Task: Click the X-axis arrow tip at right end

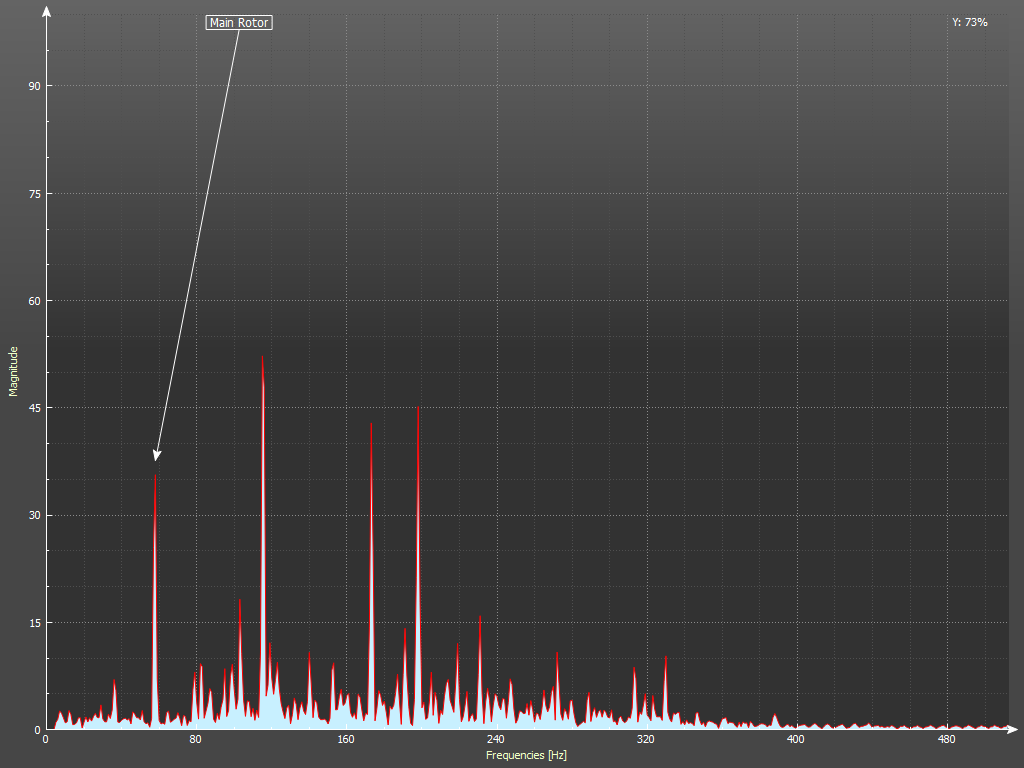Action: click(x=1016, y=729)
